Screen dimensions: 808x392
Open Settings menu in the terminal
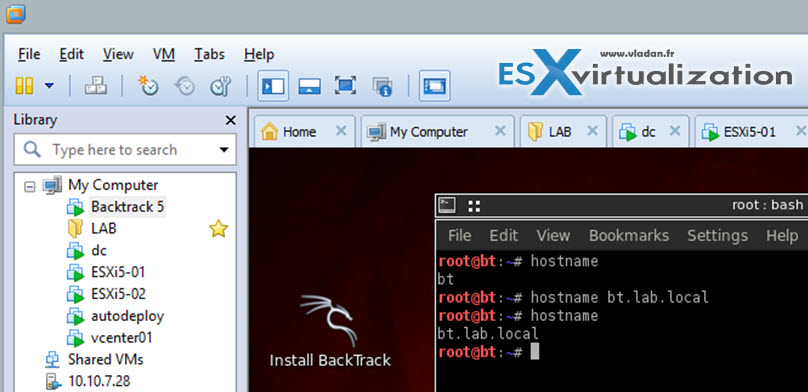[x=717, y=235]
